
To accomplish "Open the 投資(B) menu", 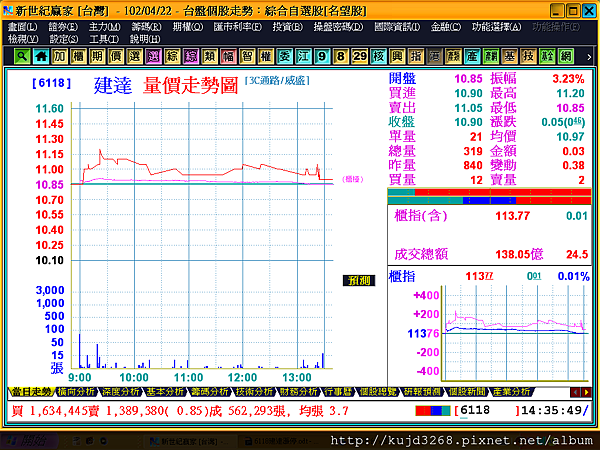I will (287, 27).
